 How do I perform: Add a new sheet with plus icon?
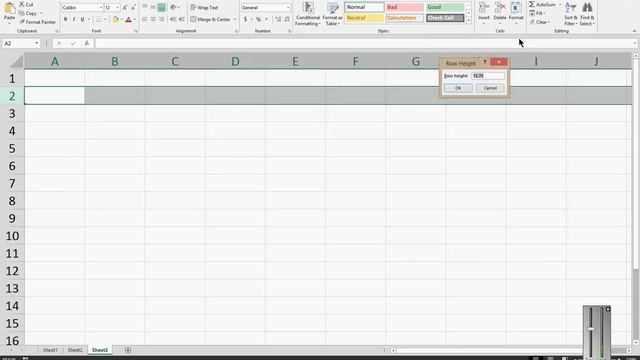(128, 350)
